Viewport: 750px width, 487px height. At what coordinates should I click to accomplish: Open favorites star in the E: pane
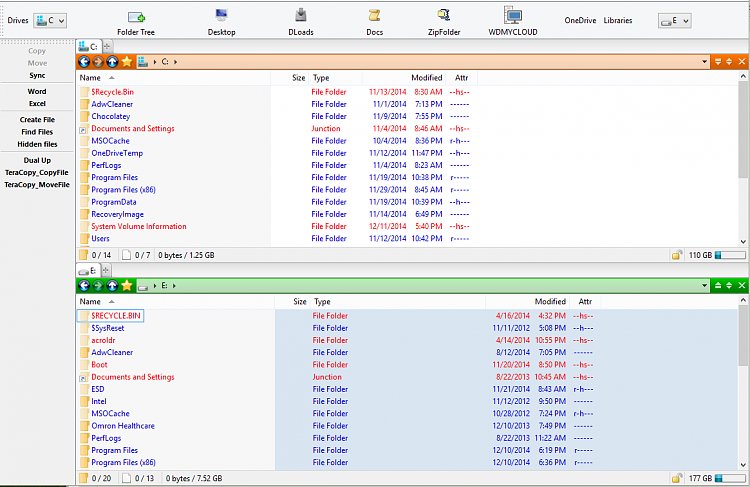coord(127,286)
